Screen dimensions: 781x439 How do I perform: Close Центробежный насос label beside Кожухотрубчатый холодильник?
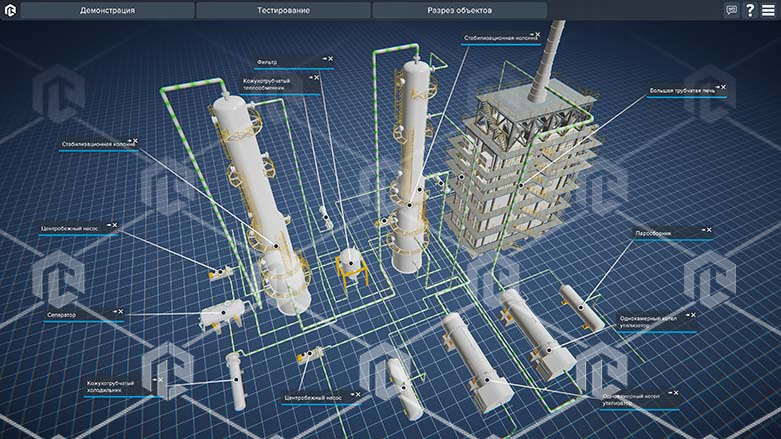point(358,394)
